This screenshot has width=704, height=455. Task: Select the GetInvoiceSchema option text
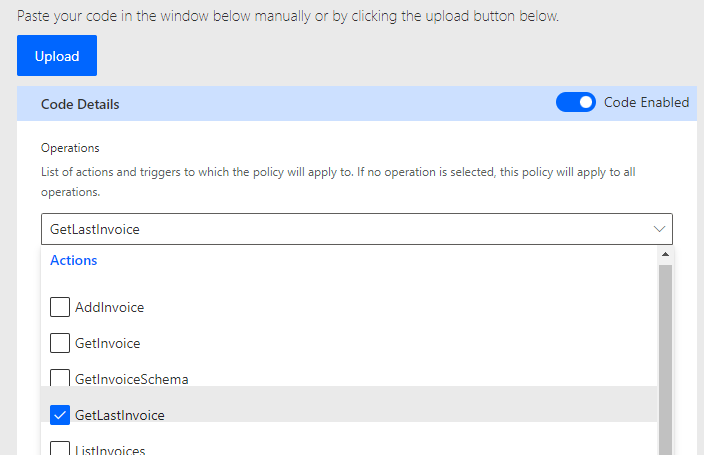[x=131, y=379]
